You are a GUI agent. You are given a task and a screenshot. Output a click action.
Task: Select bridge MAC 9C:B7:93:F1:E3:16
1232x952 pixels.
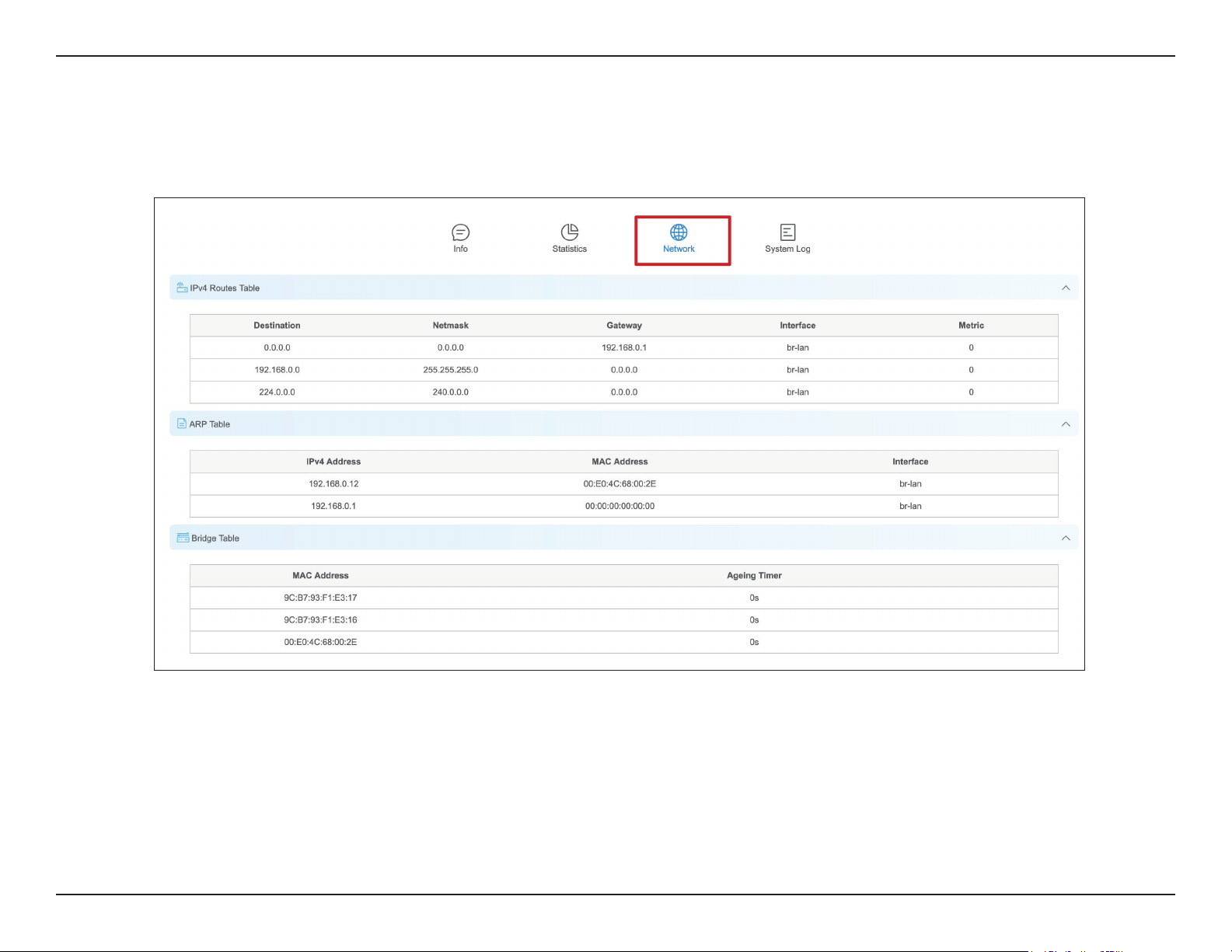[x=320, y=620]
